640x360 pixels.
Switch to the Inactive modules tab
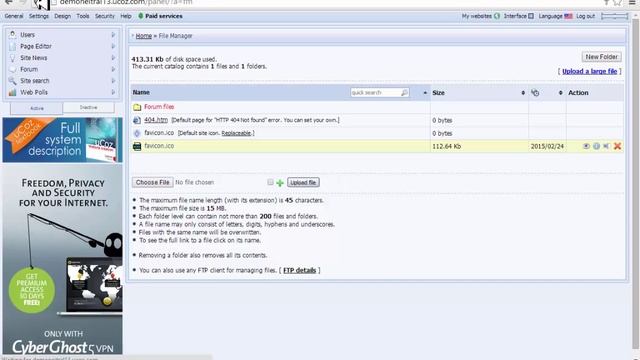click(89, 107)
